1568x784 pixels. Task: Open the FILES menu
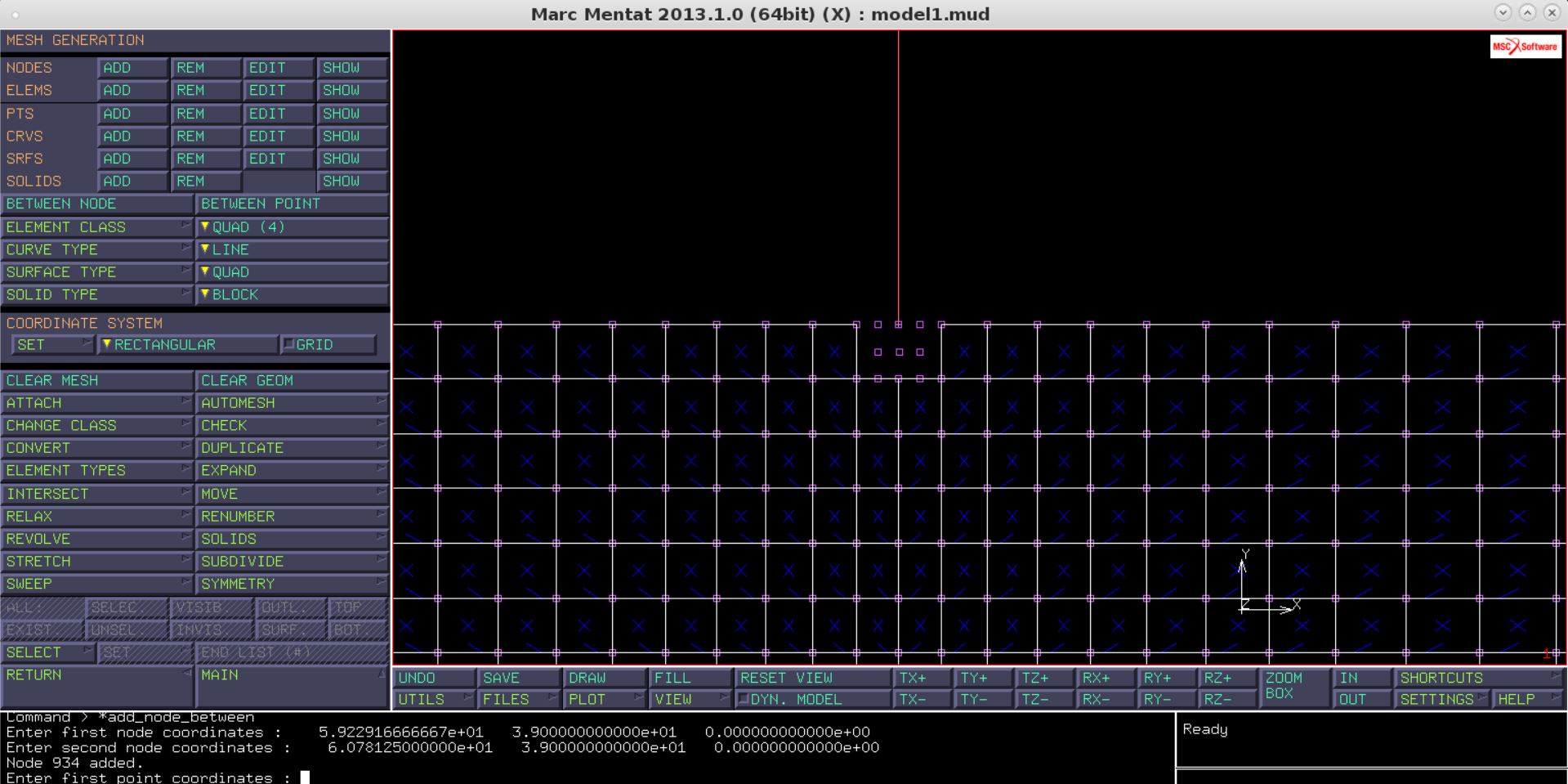520,700
